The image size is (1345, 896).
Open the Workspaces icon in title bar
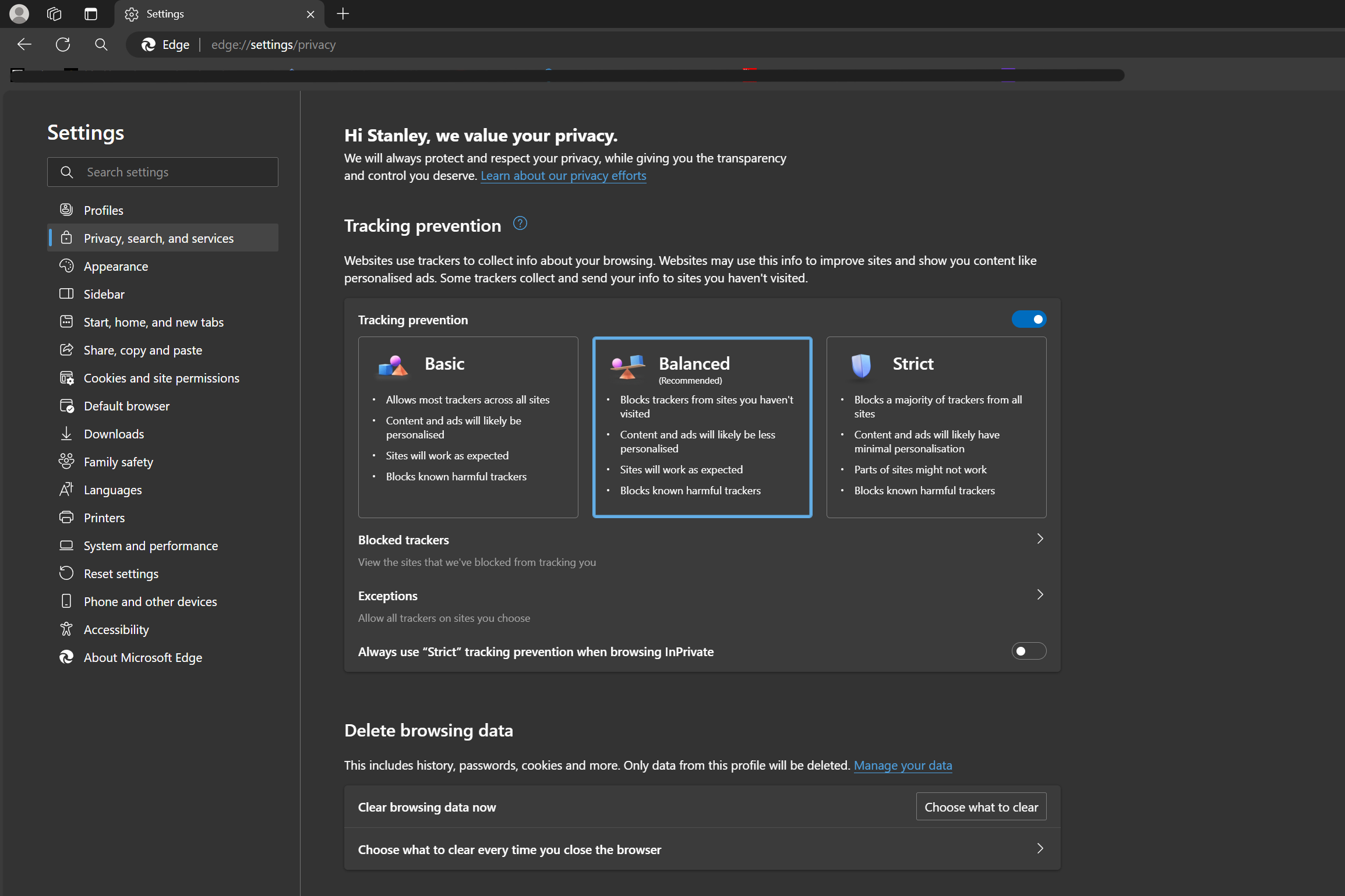tap(54, 13)
